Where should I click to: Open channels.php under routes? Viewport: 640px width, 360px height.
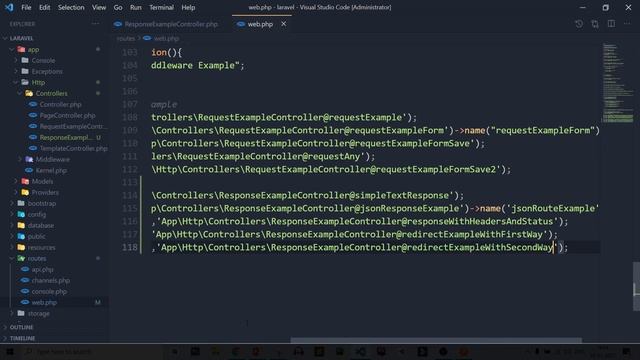[x=51, y=280]
